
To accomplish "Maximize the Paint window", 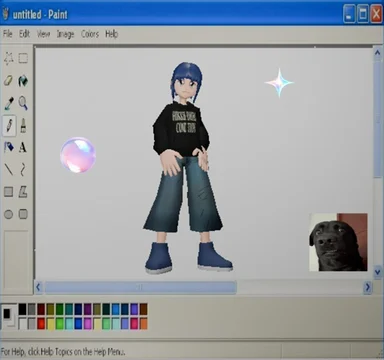I will (363, 14).
